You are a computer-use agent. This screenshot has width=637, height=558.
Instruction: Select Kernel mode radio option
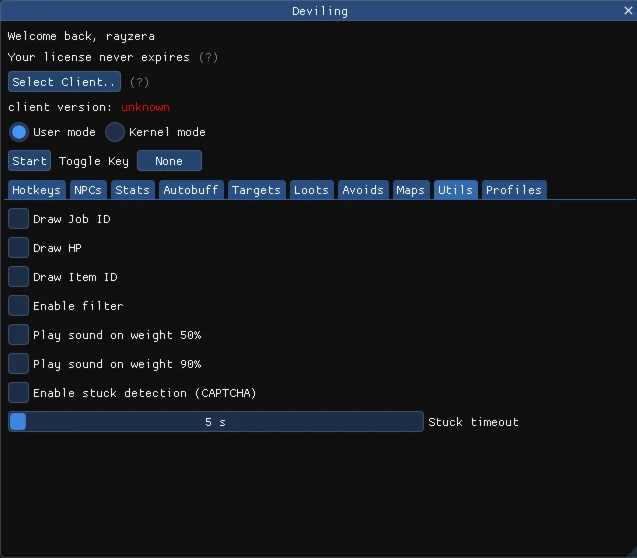115,132
